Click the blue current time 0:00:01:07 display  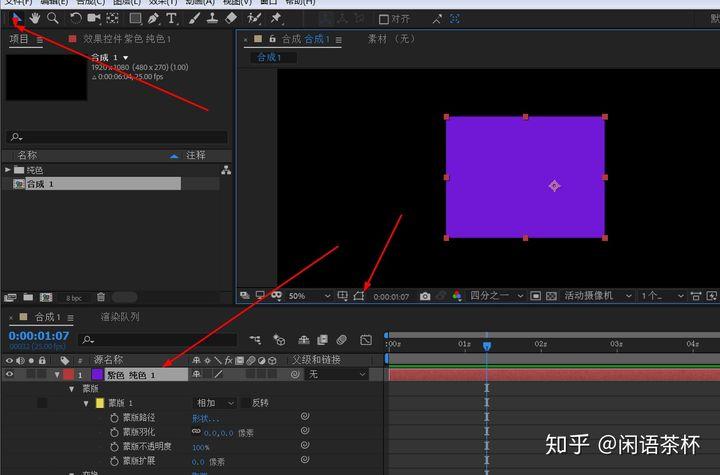click(x=39, y=336)
